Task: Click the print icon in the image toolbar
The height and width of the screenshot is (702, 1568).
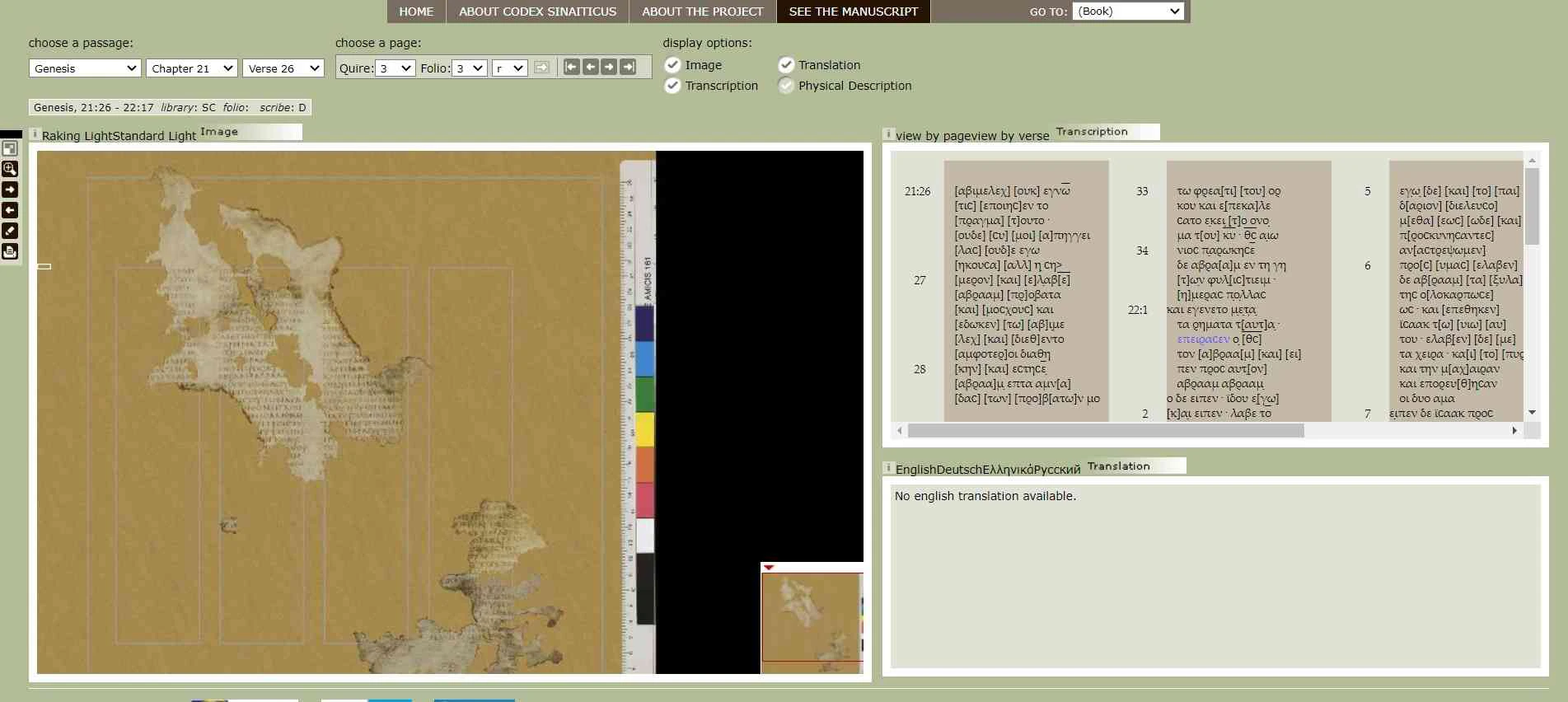Action: pos(10,251)
